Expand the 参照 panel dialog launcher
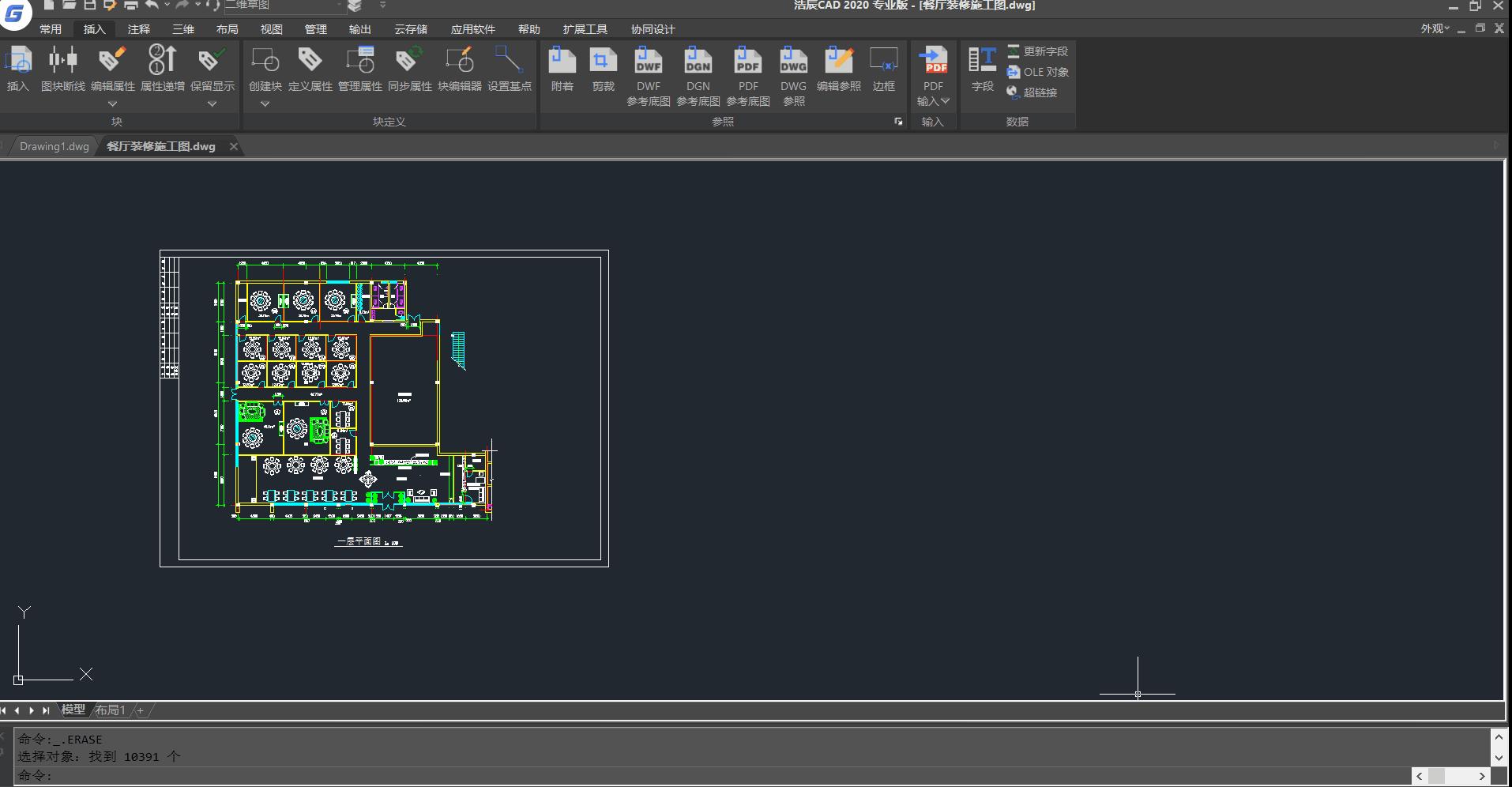The image size is (1512, 787). tap(898, 122)
